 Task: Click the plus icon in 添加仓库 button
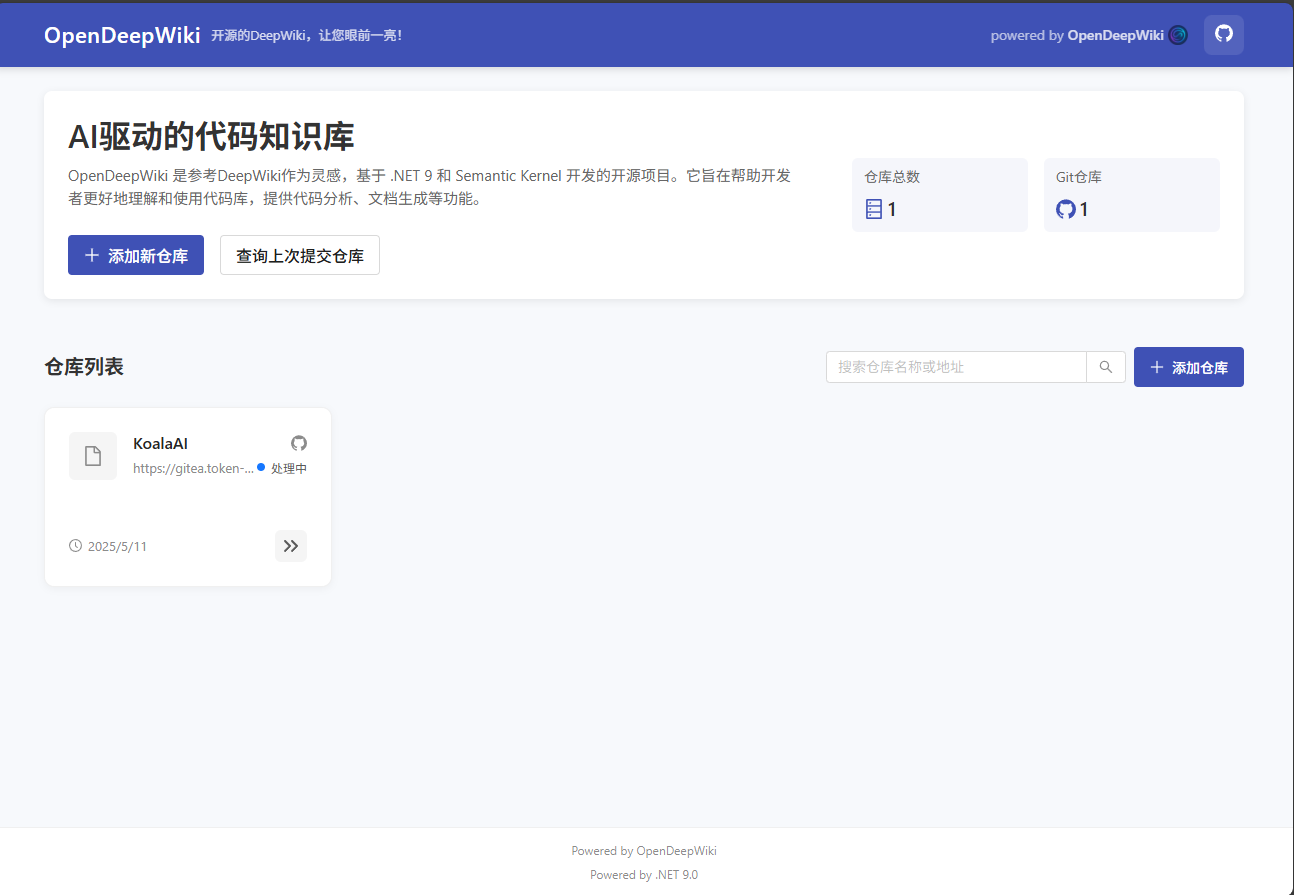tap(1157, 367)
